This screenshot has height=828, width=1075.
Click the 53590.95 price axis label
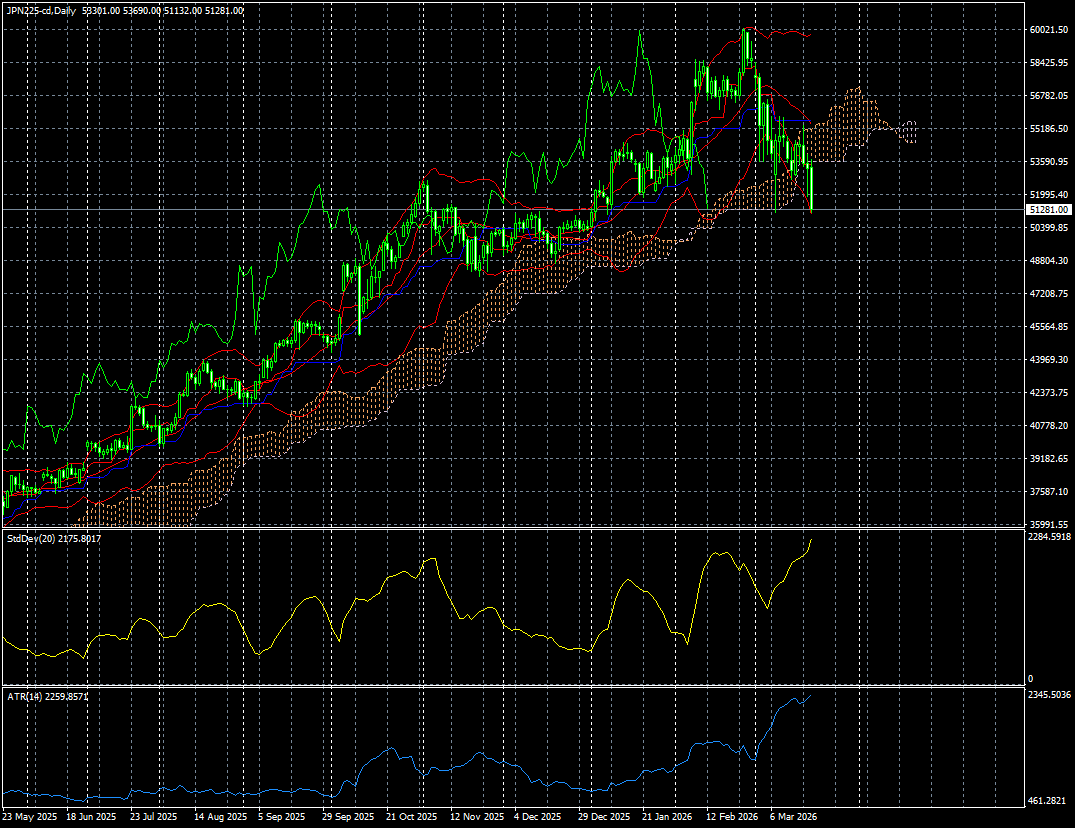1049,162
